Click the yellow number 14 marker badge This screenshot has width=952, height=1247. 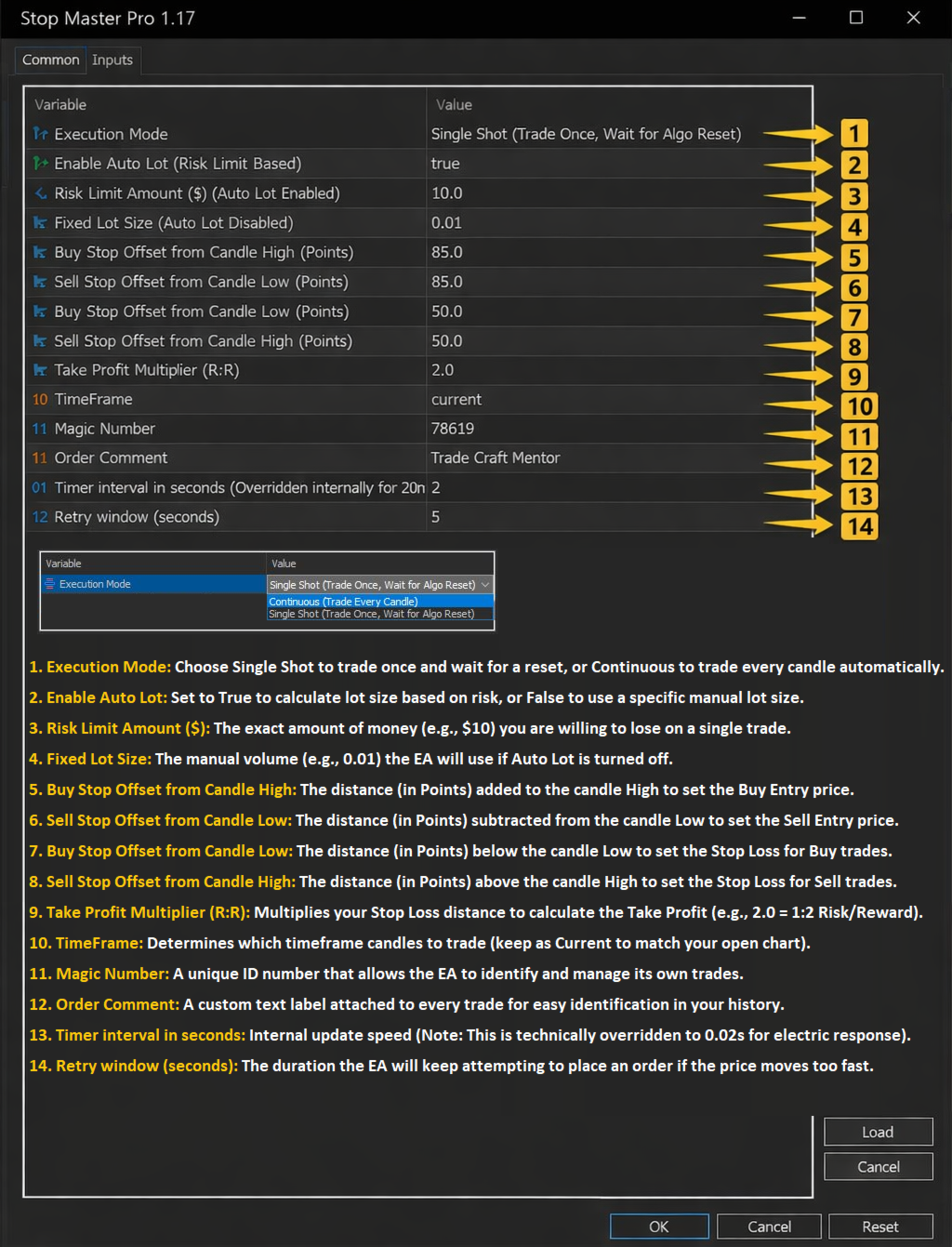click(x=860, y=526)
